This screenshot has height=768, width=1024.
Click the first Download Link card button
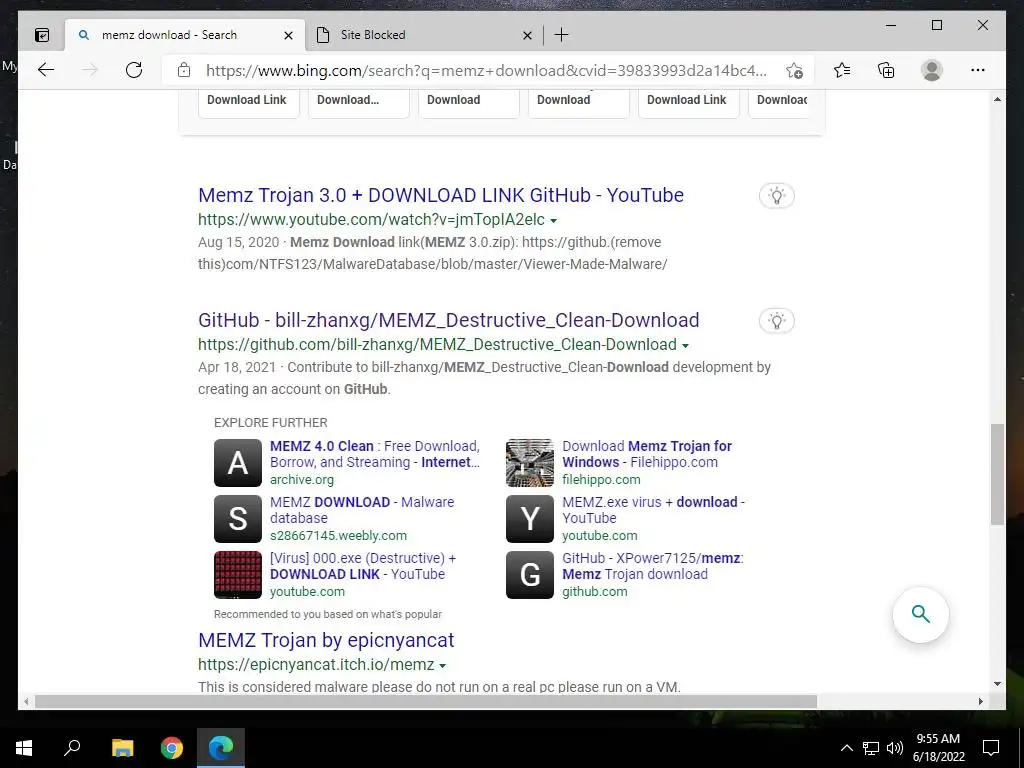[x=248, y=103]
